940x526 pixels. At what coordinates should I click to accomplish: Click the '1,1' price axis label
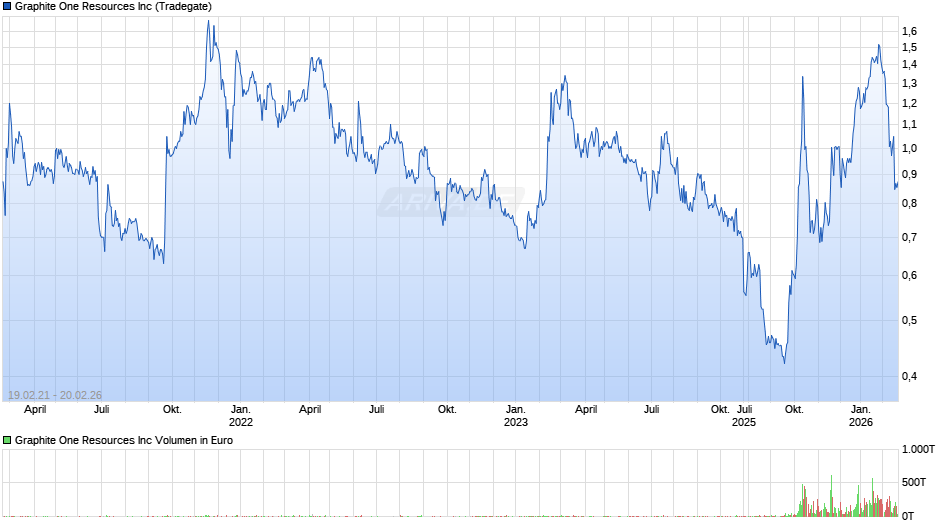[x=909, y=125]
